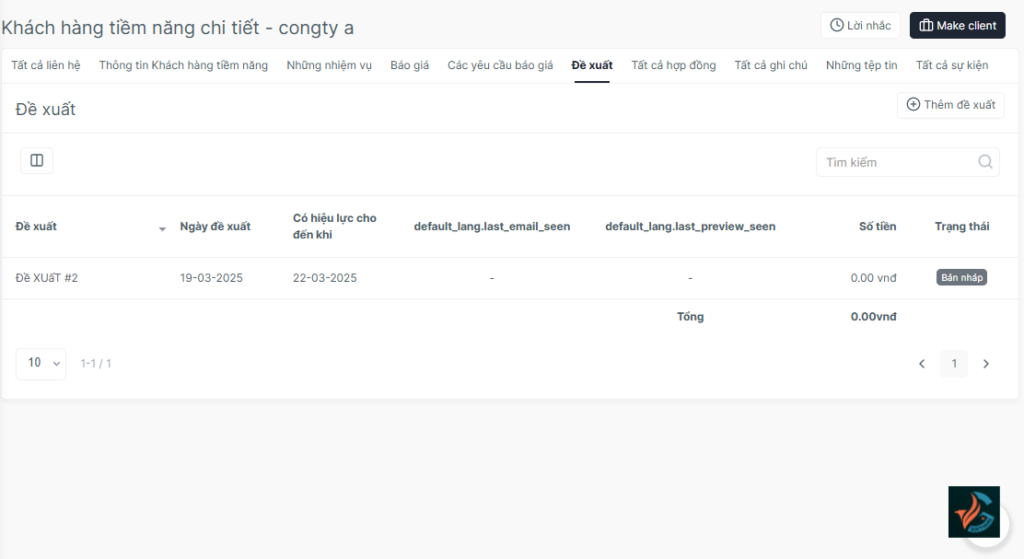Click the date 22-03-2025 cell
1024x559 pixels.
click(x=325, y=278)
